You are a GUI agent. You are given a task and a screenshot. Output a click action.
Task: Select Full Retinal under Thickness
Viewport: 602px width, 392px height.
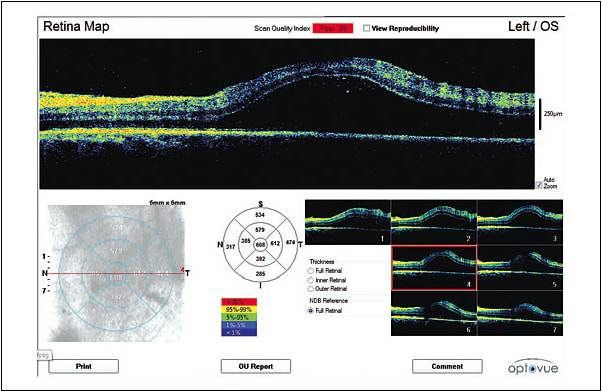tap(311, 271)
